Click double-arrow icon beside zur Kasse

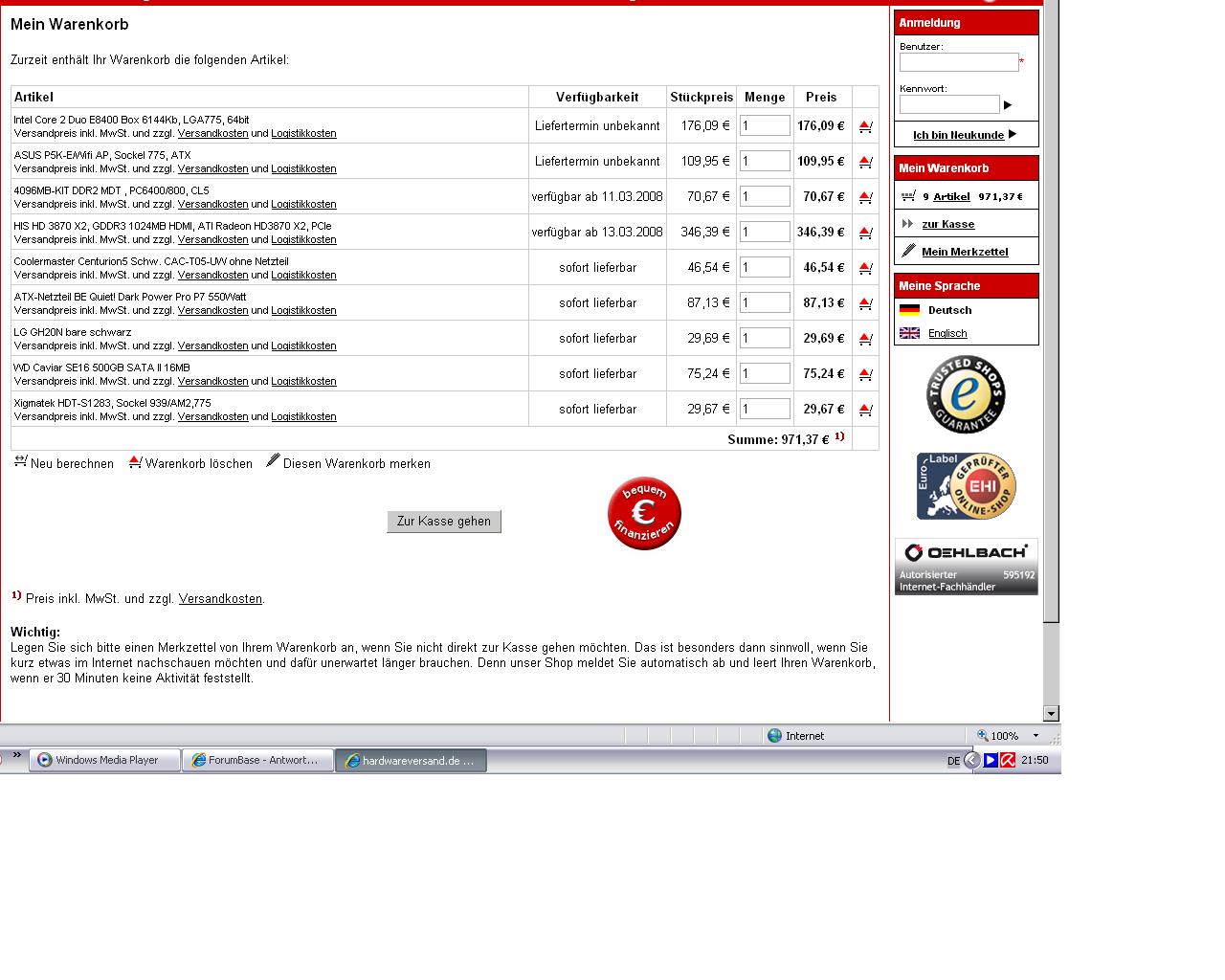[x=907, y=224]
